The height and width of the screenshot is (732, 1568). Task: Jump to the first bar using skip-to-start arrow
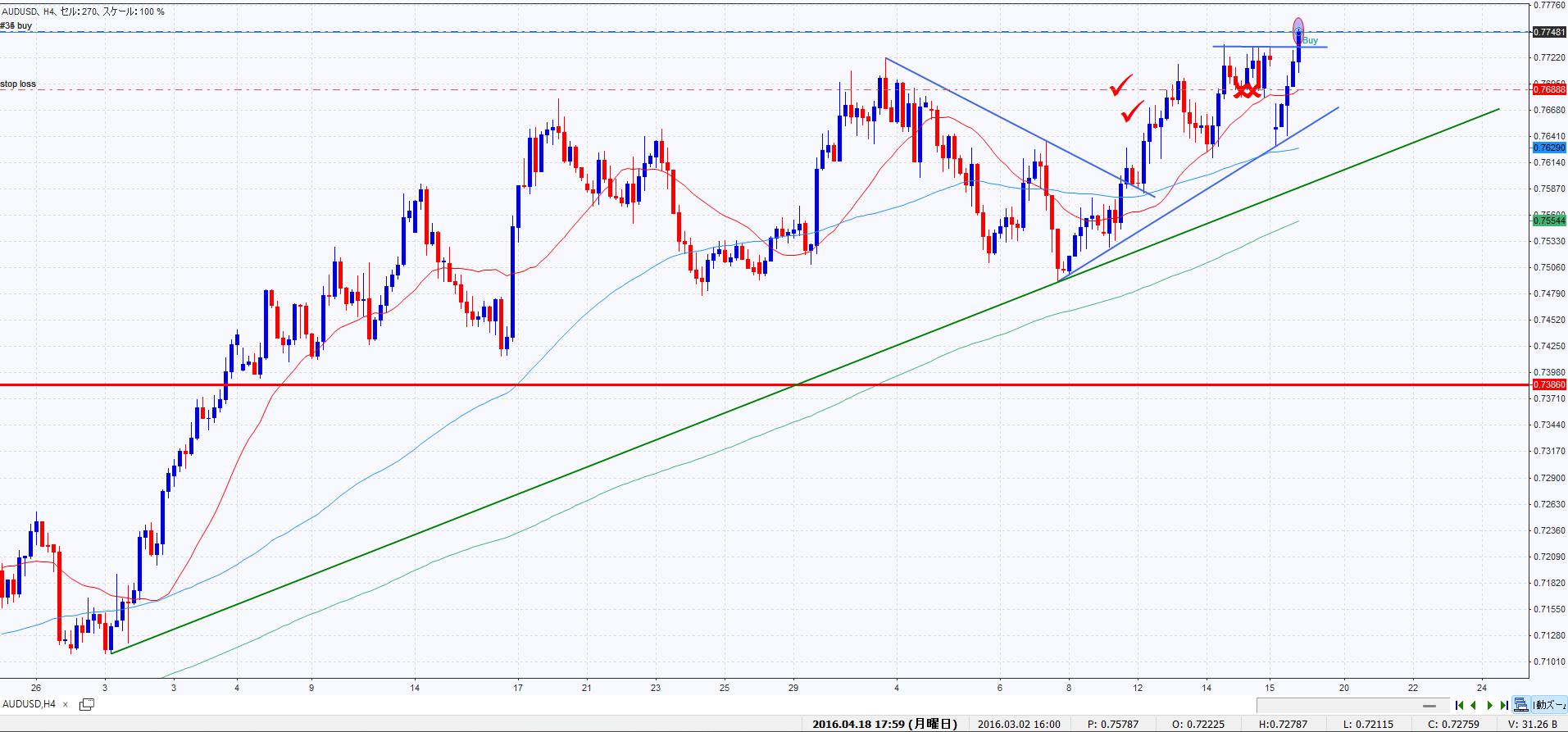click(x=1460, y=705)
